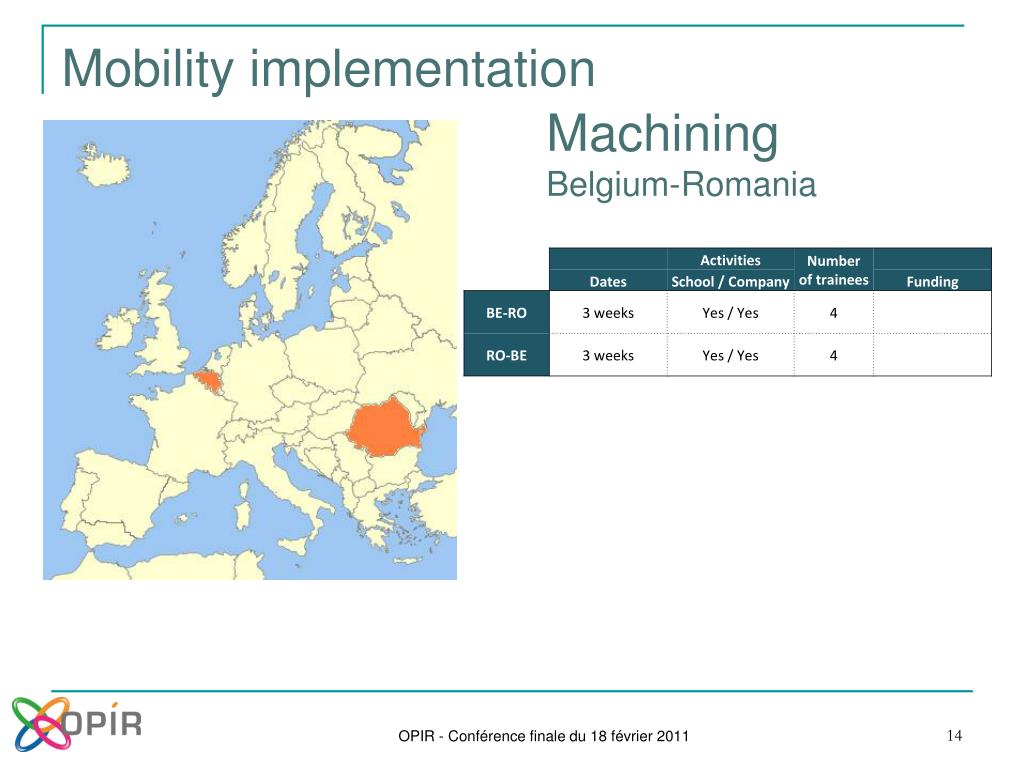Click the Europe map image
Viewport: 1024px width, 768px height.
(249, 349)
